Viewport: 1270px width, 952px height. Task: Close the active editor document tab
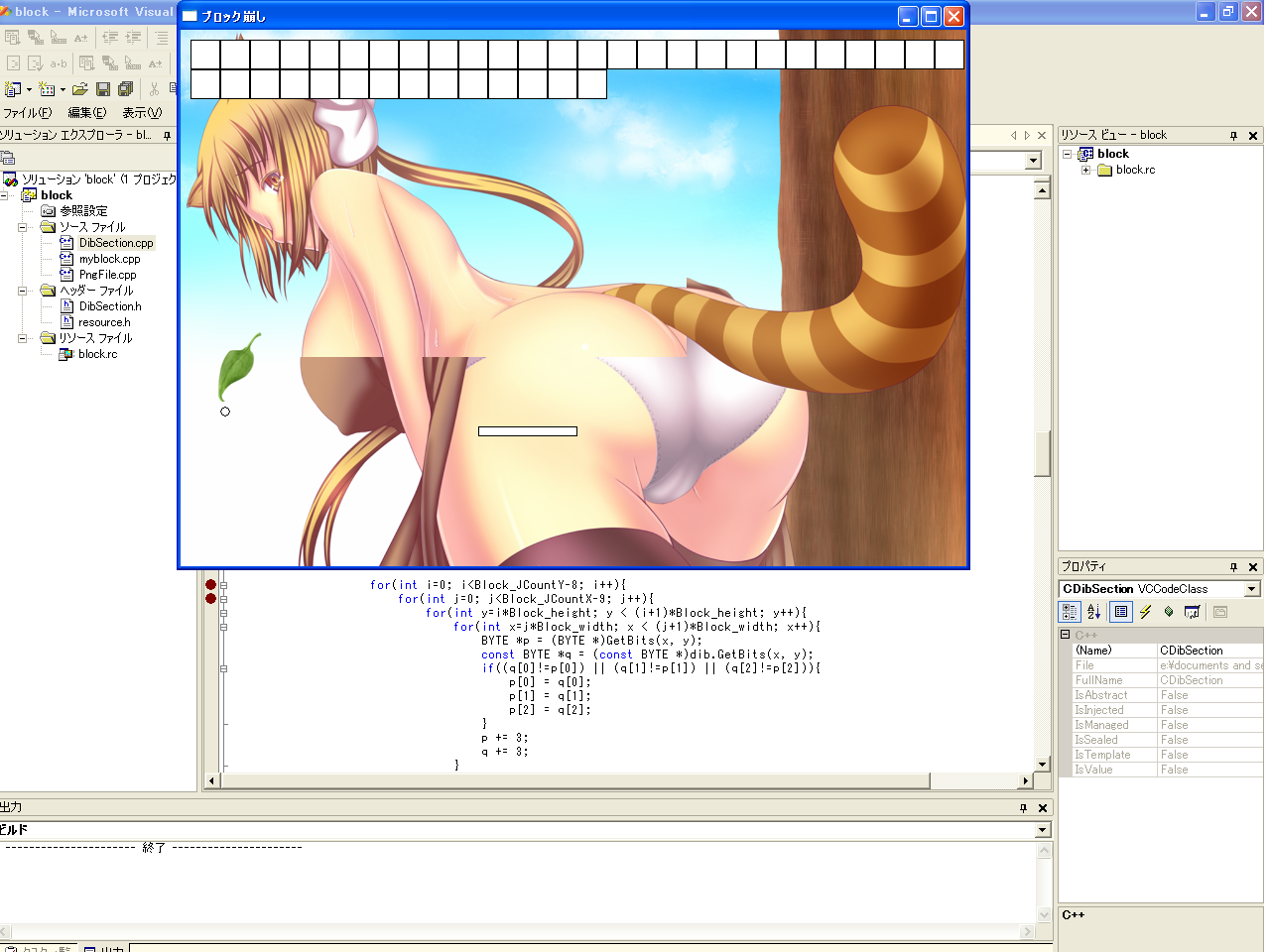1042,135
